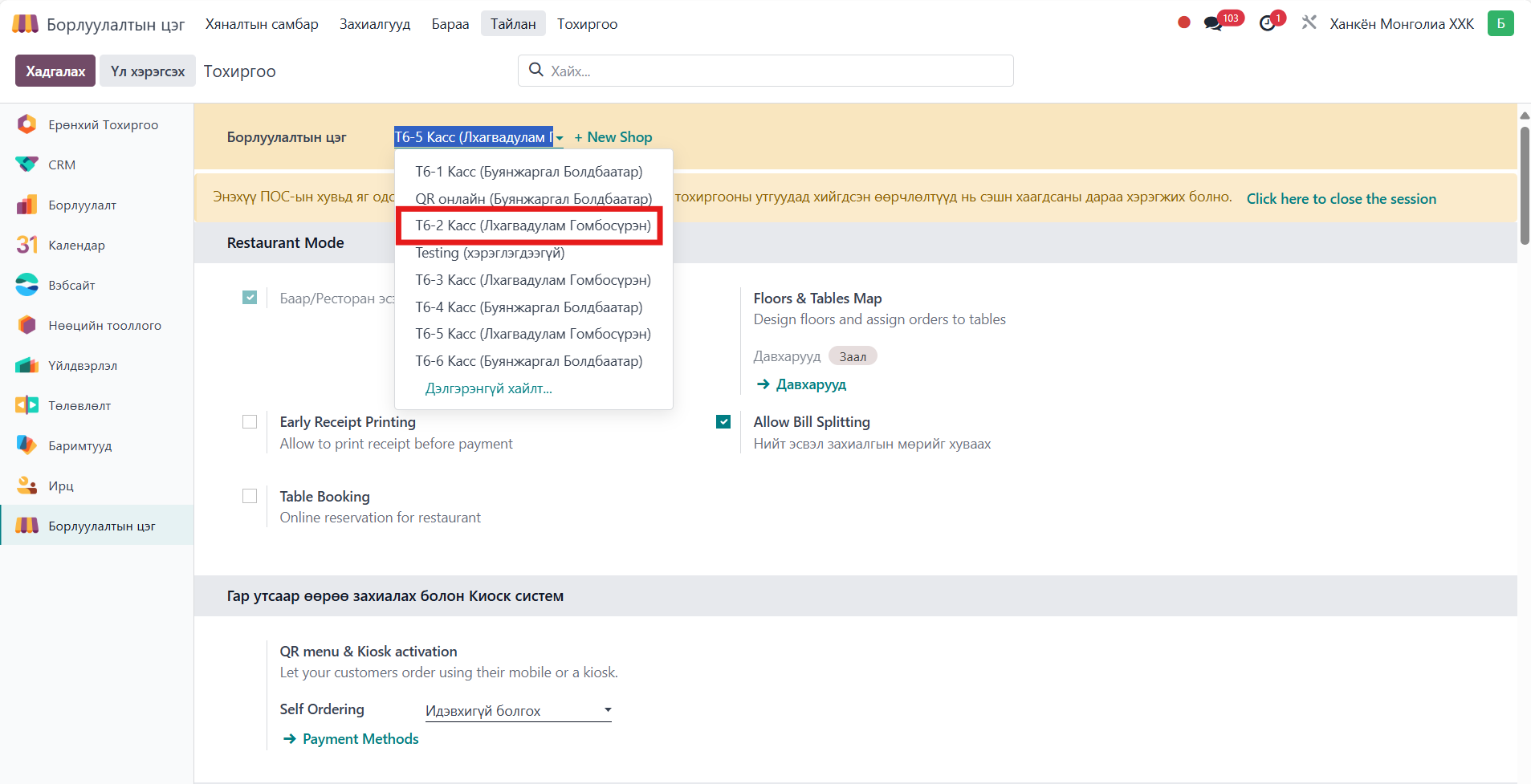Enable Early Receipt Printing checkbox
The width and height of the screenshot is (1531, 784).
pos(250,422)
